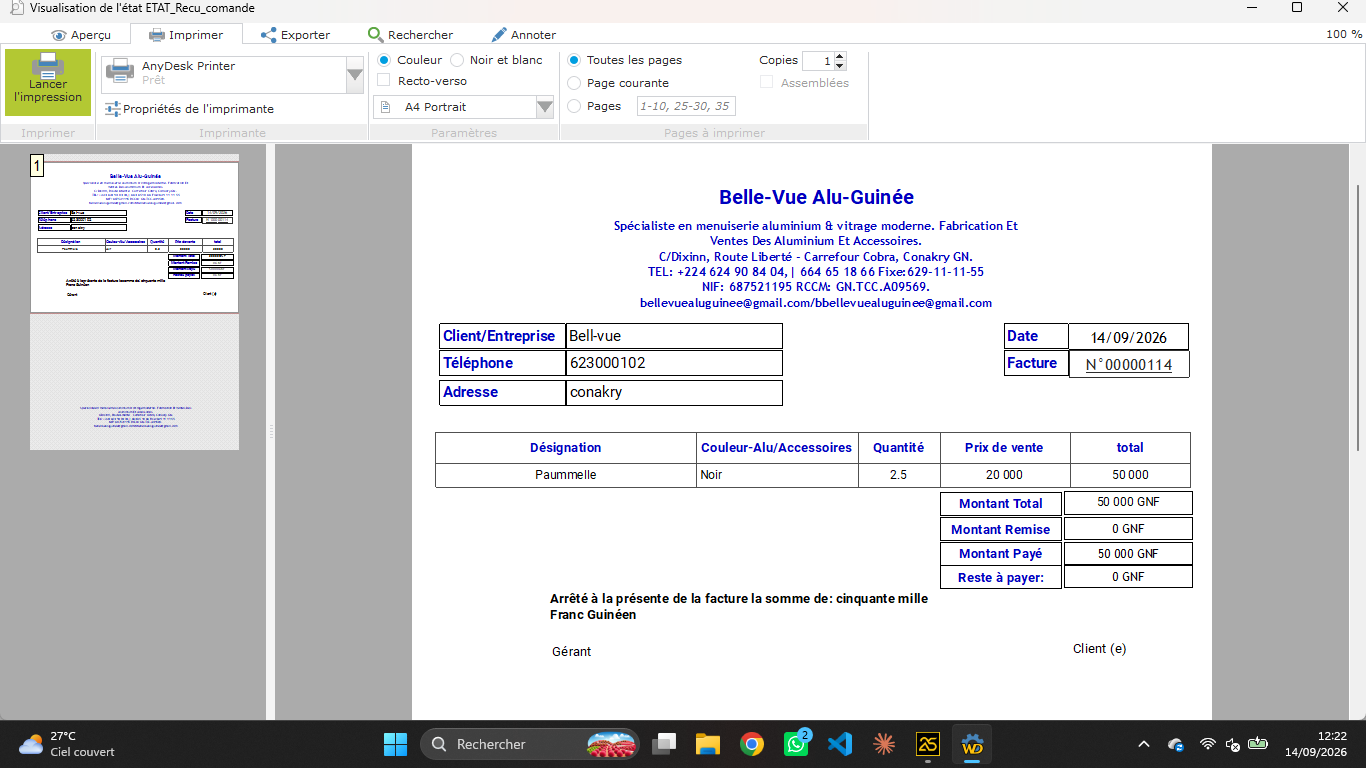Screen dimensions: 1366x768
Task: Open the A4 Portrait paper format dropdown
Action: 544,107
